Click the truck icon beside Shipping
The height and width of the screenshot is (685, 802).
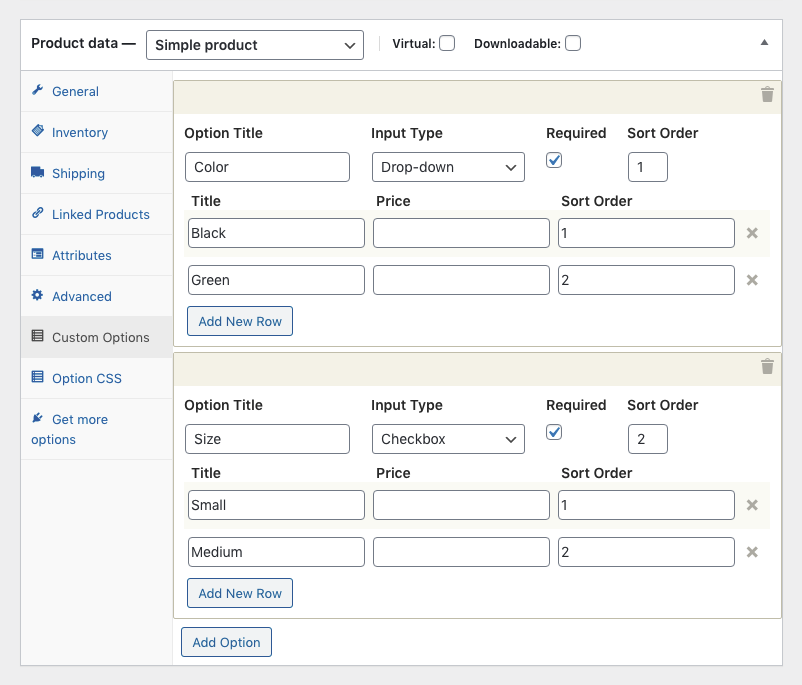click(38, 173)
